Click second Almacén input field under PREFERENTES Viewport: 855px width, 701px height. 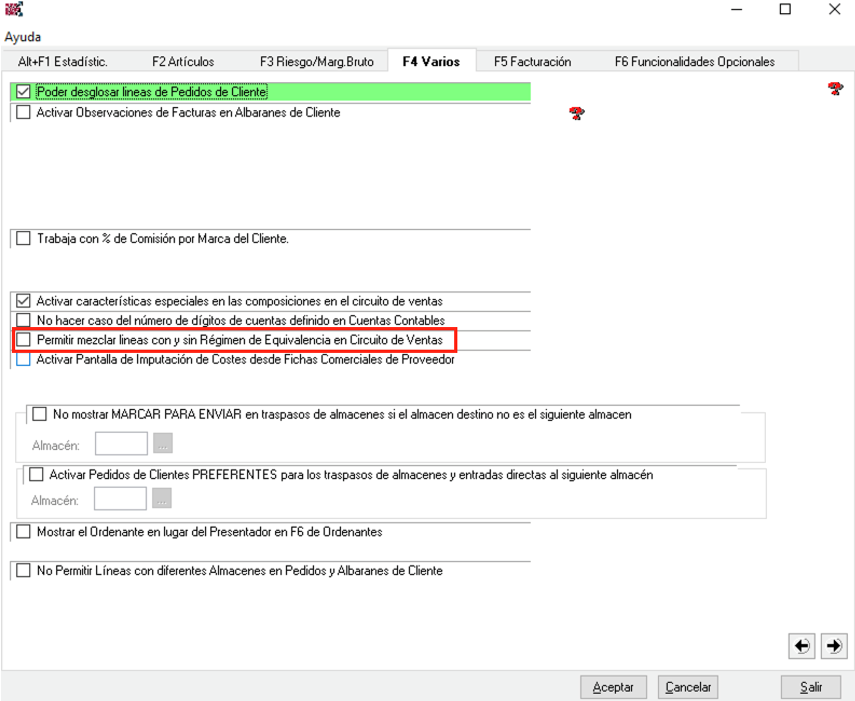pos(120,498)
